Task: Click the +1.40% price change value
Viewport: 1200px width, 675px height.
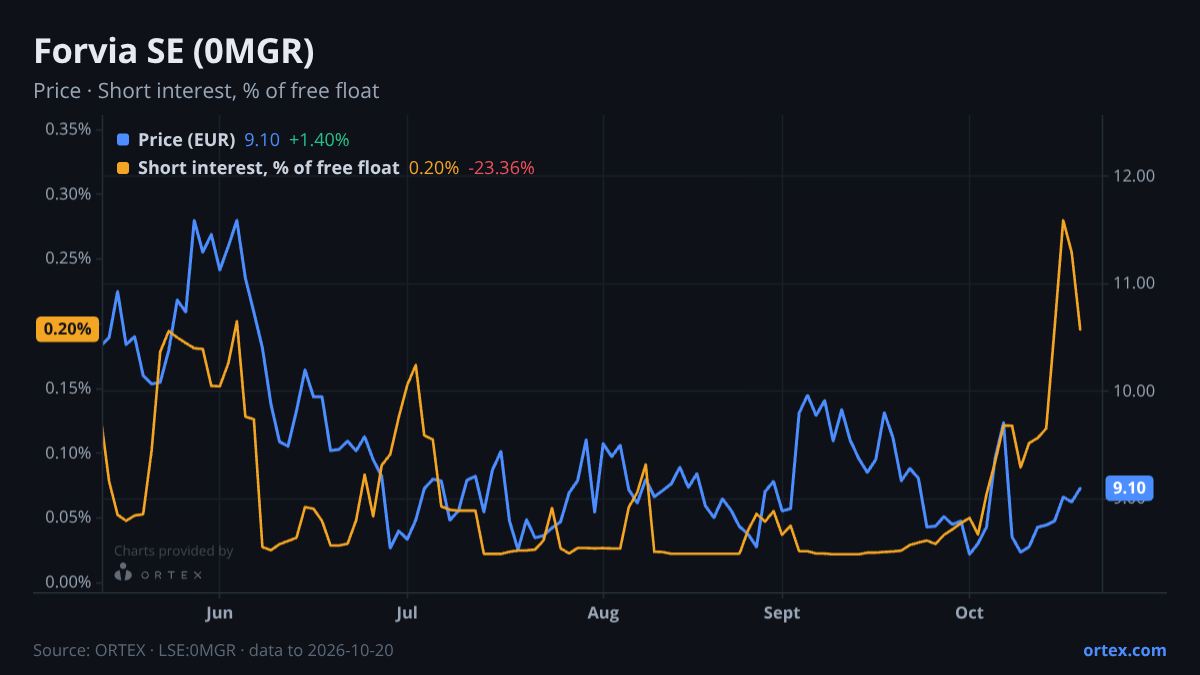Action: pyautogui.click(x=319, y=140)
